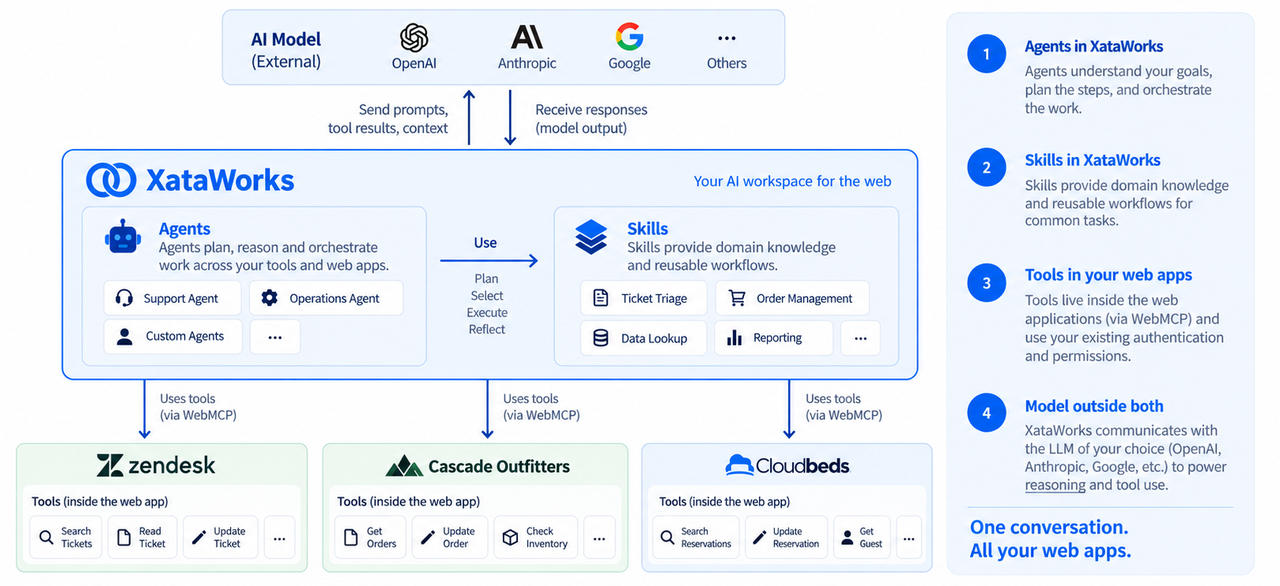Click the magnifier icon on Search Reservations
1280x586 pixels.
(667, 538)
